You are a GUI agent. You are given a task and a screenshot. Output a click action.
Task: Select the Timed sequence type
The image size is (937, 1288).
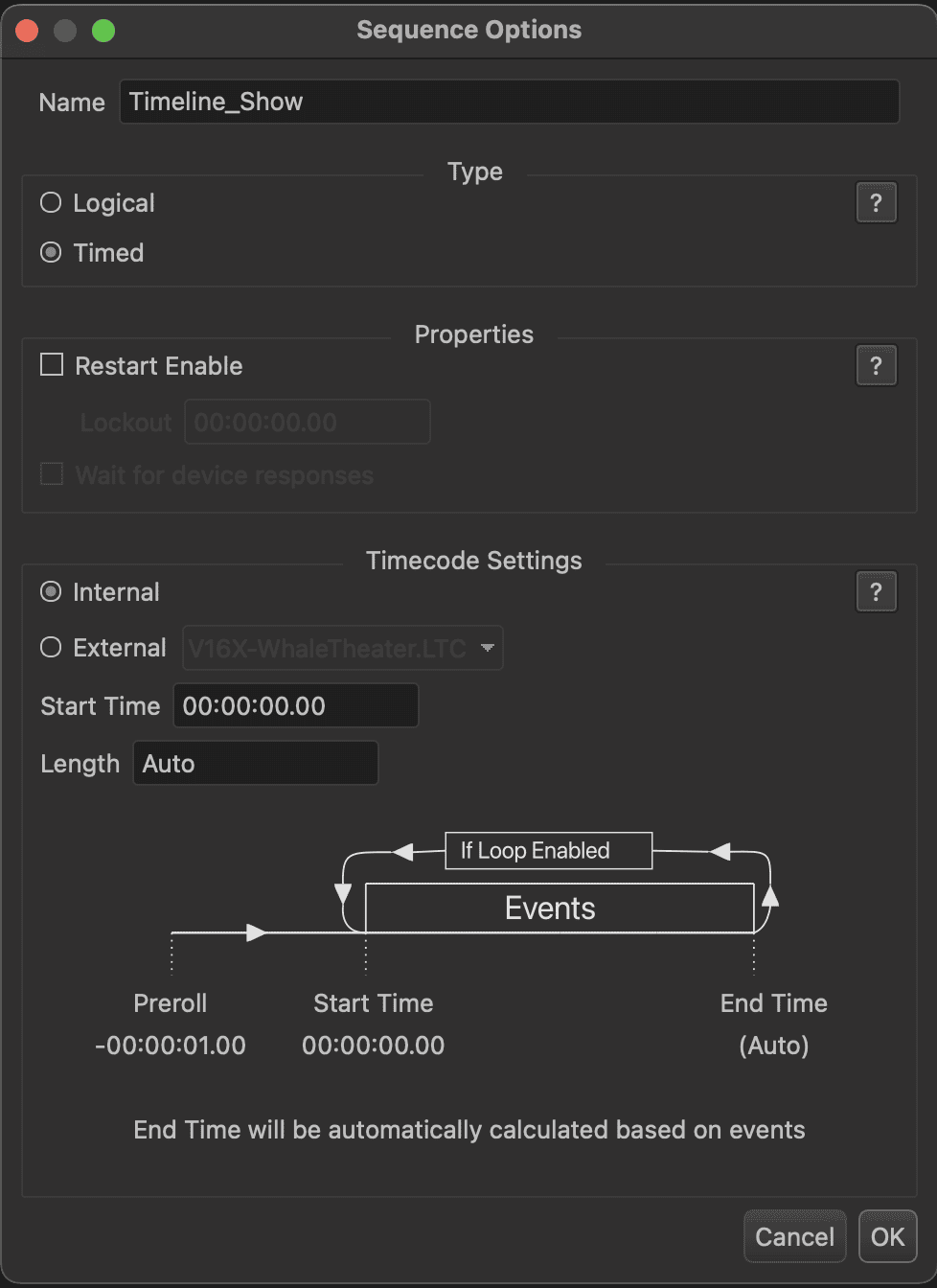click(x=52, y=253)
